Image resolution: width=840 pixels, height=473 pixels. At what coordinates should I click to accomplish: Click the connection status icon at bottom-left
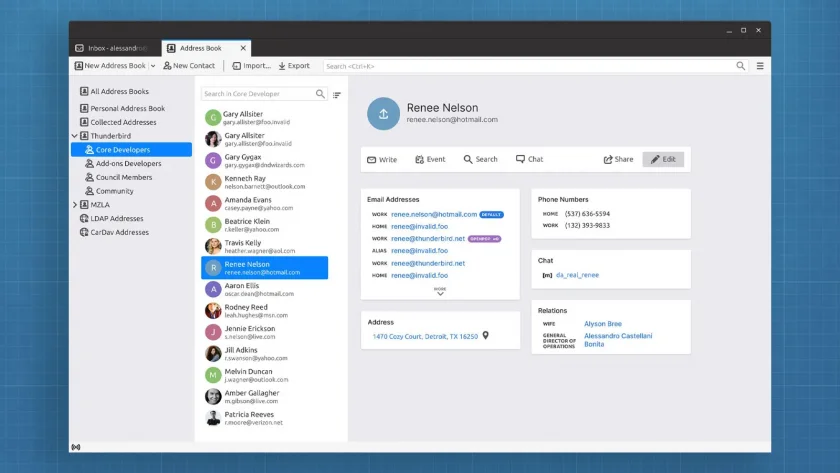point(76,447)
